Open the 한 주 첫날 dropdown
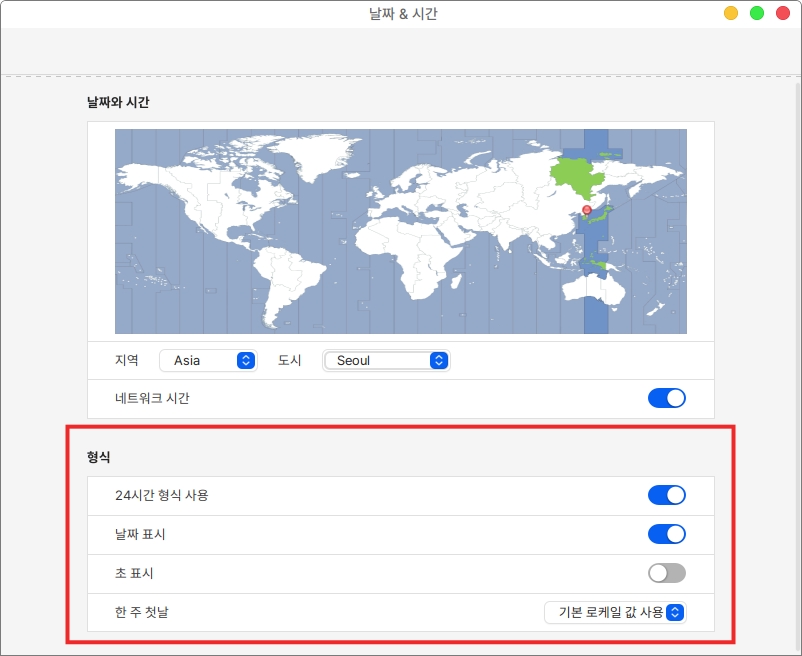Image resolution: width=802 pixels, height=656 pixels. [x=615, y=612]
